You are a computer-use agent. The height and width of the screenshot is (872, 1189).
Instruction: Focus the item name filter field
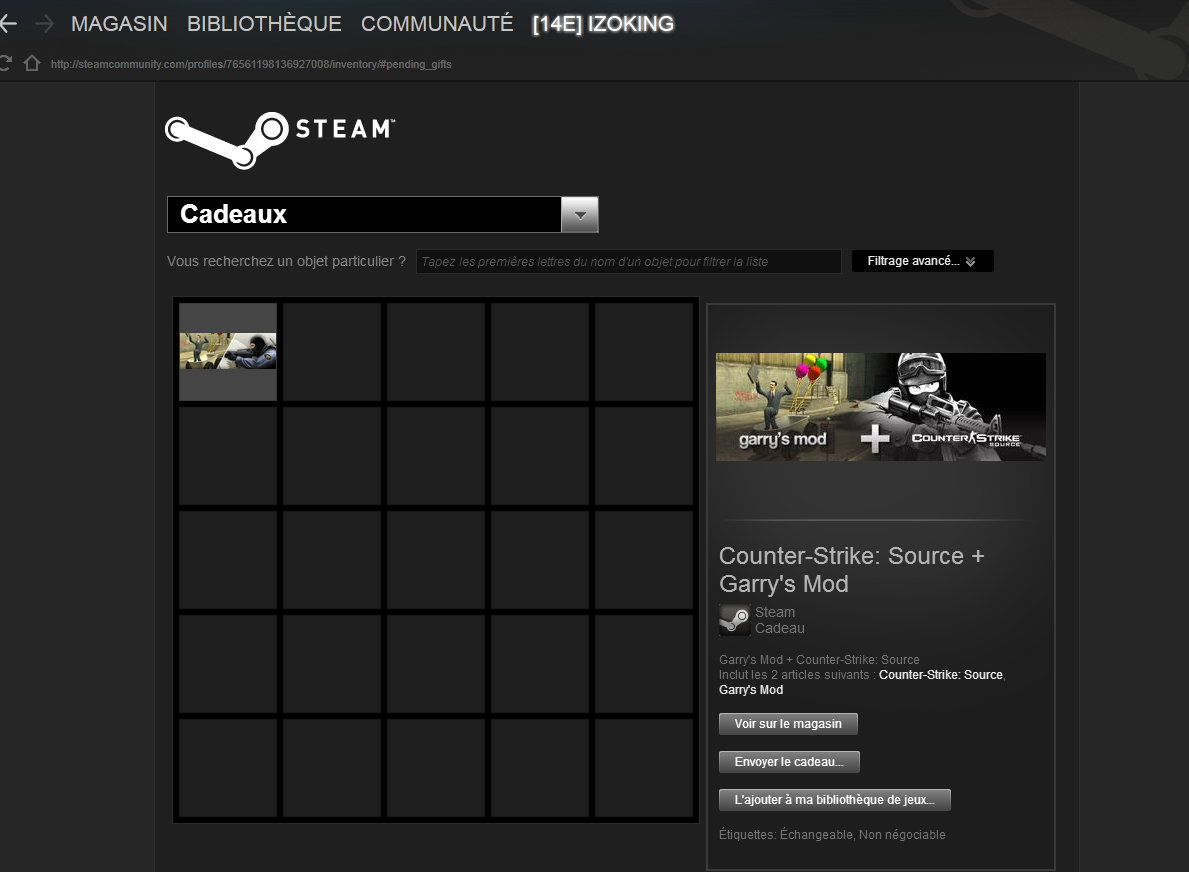coord(629,262)
